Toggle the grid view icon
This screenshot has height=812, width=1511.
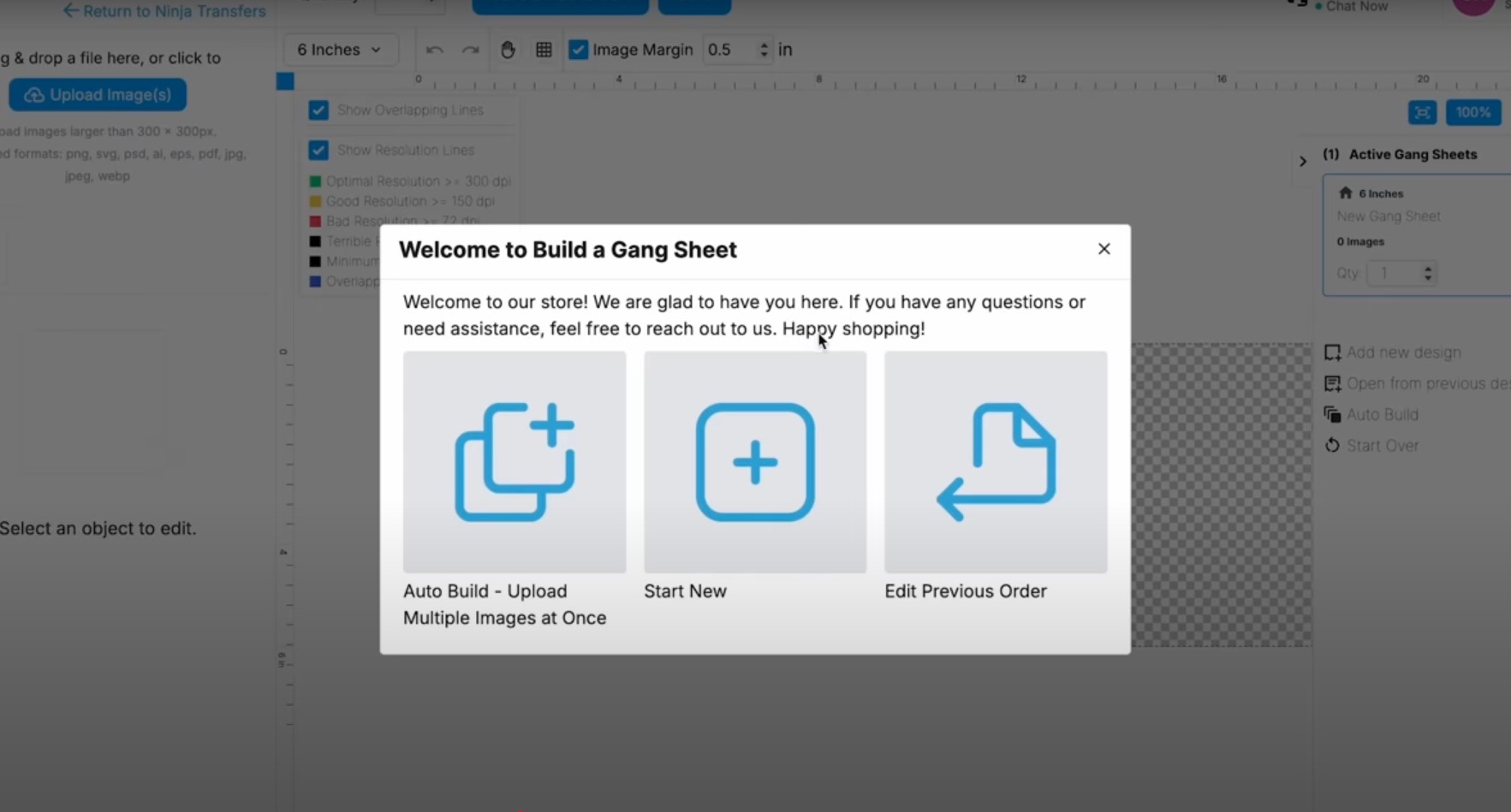tap(544, 50)
